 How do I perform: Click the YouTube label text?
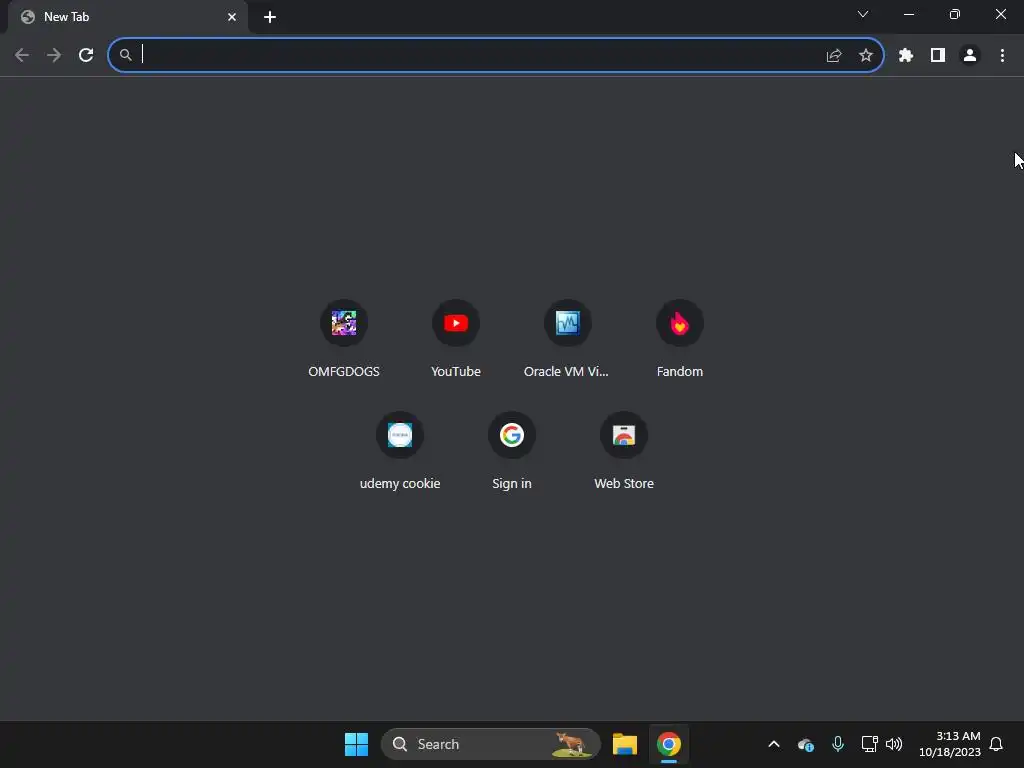pos(456,372)
